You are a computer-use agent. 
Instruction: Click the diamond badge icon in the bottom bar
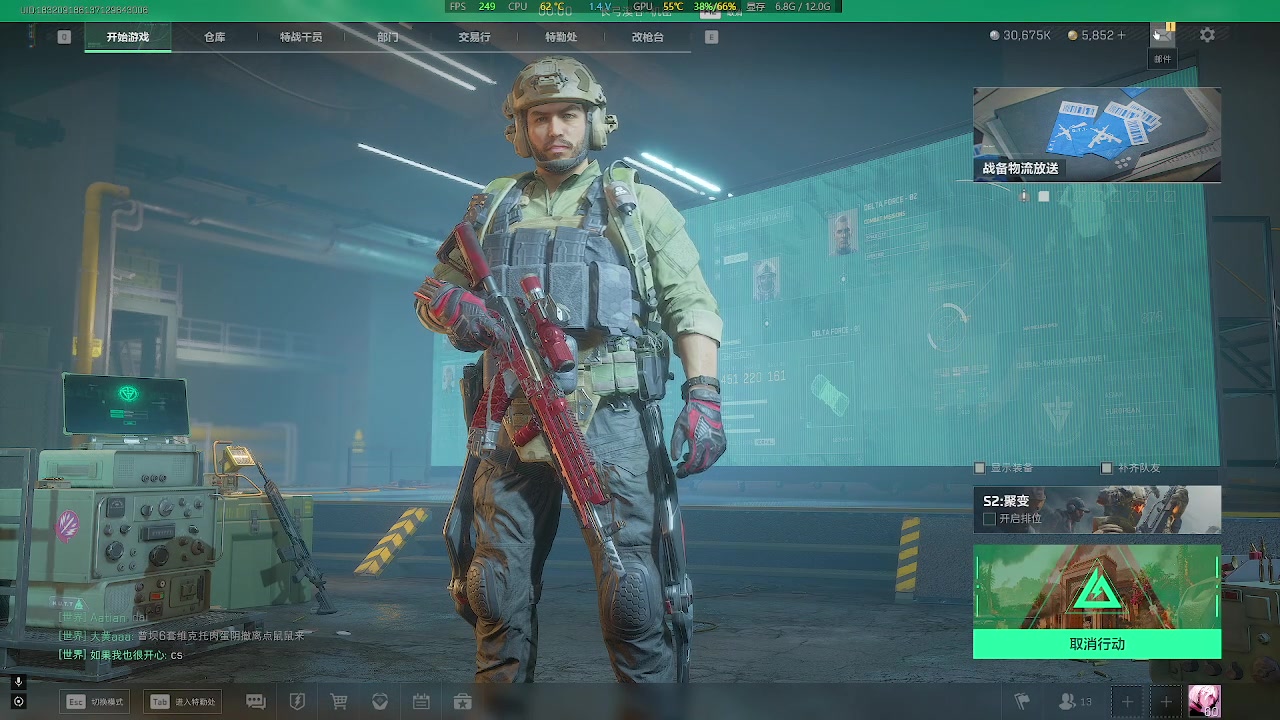click(x=380, y=702)
